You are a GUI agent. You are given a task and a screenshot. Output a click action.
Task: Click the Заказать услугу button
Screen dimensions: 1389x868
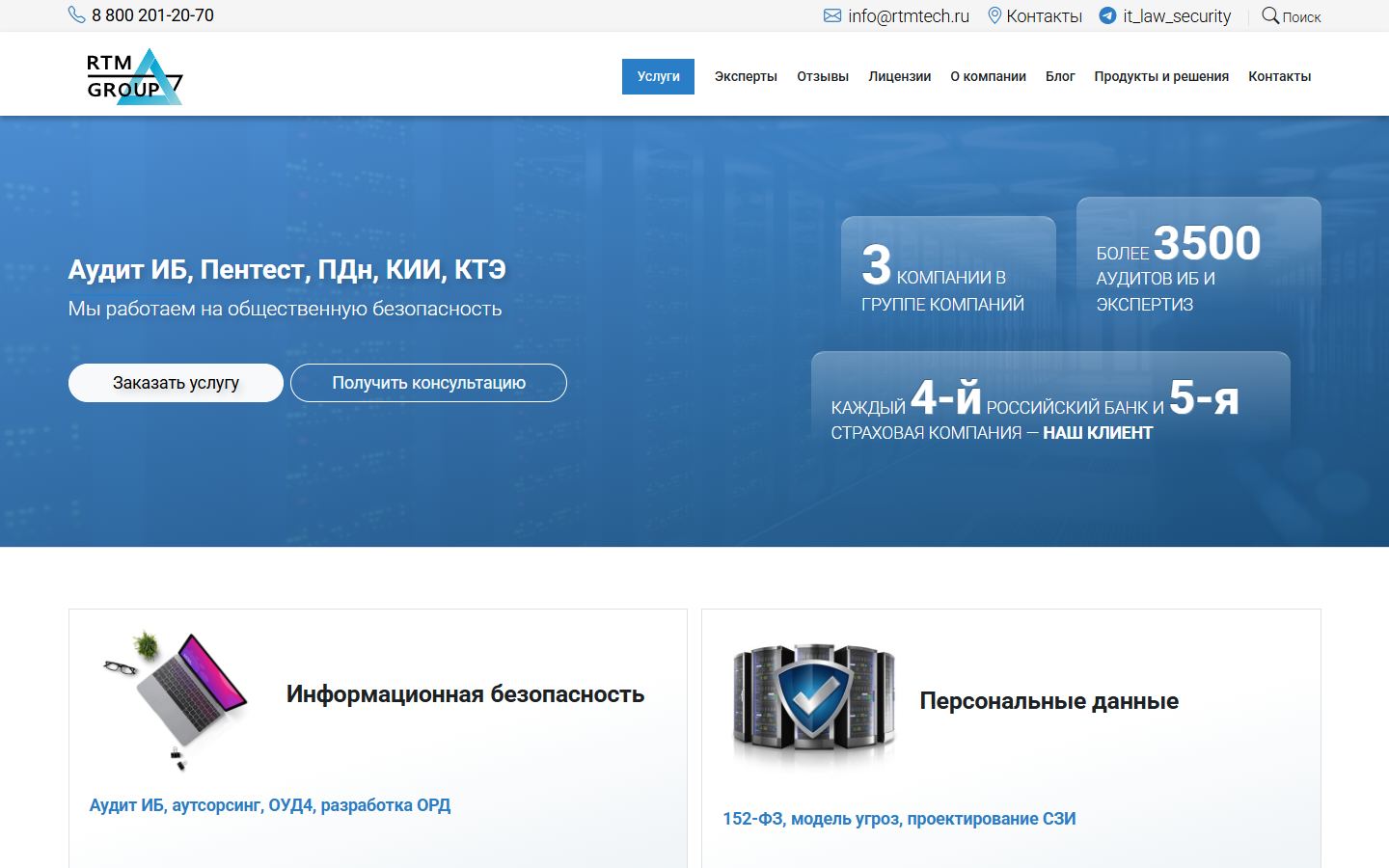click(x=176, y=383)
